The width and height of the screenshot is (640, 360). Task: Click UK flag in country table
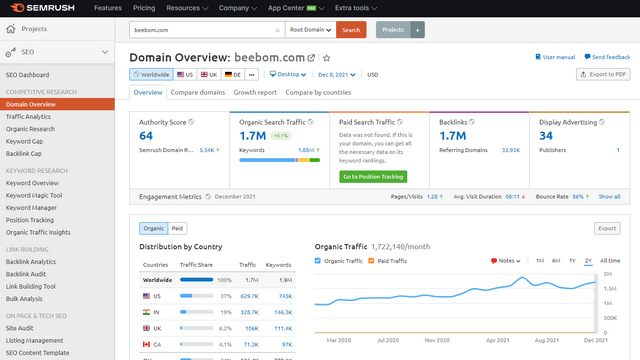pyautogui.click(x=146, y=328)
